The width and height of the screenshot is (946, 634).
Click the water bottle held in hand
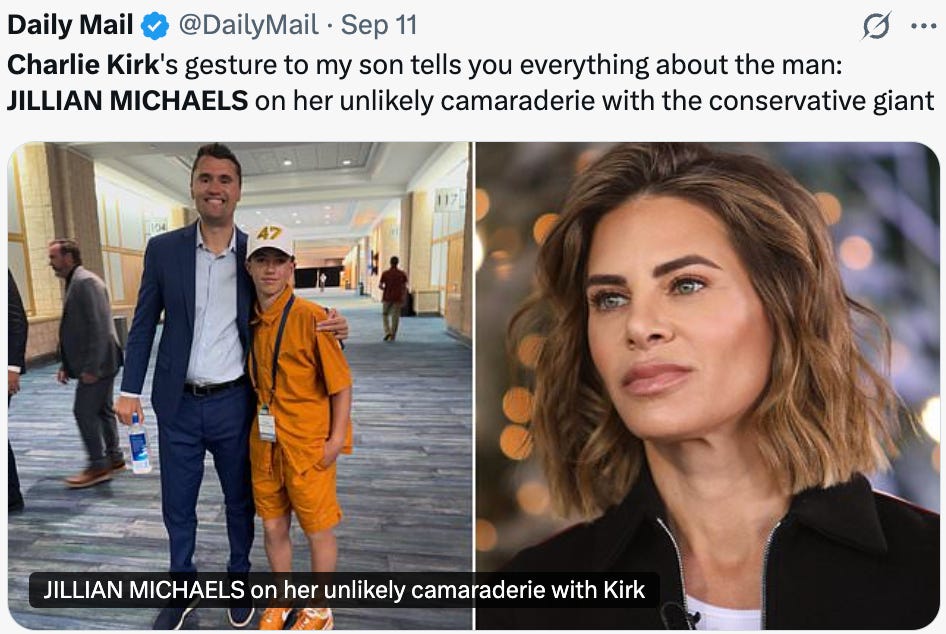139,445
